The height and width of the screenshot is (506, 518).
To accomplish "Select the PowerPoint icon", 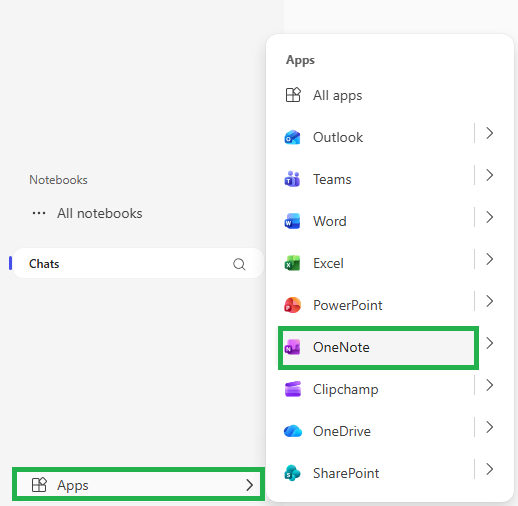I will (292, 305).
